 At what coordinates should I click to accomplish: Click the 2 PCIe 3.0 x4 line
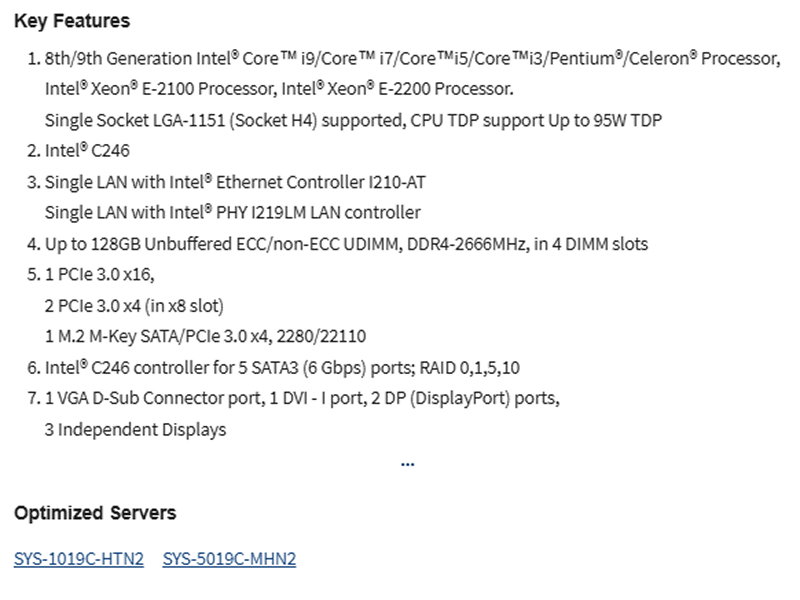[134, 305]
